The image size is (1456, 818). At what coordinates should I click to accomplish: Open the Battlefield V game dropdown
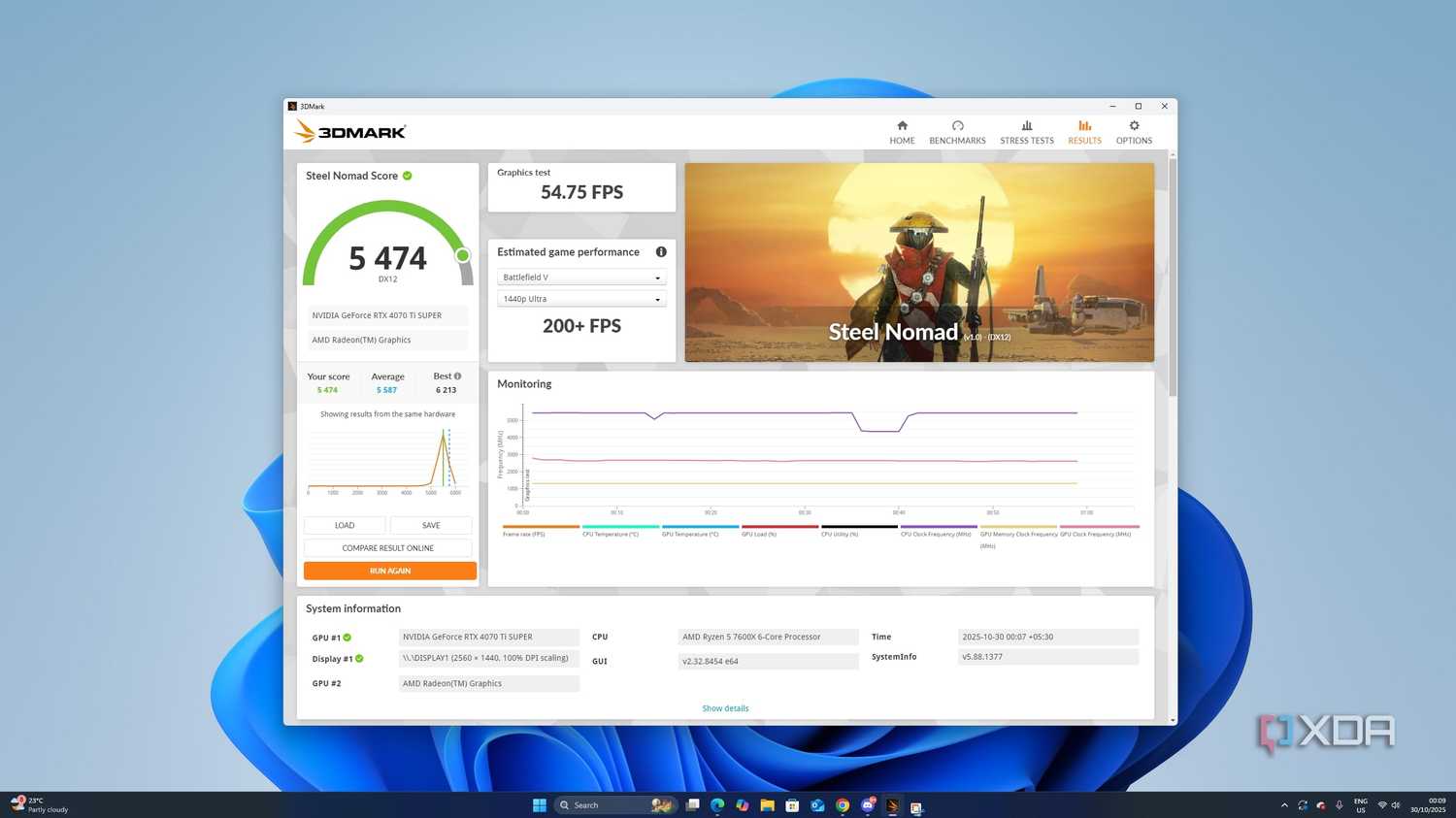click(x=581, y=278)
